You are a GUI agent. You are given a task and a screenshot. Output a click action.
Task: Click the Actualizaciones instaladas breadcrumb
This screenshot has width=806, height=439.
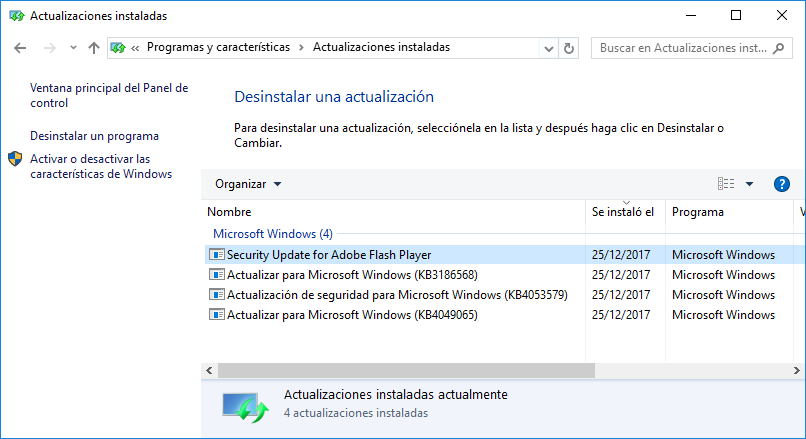tap(381, 47)
